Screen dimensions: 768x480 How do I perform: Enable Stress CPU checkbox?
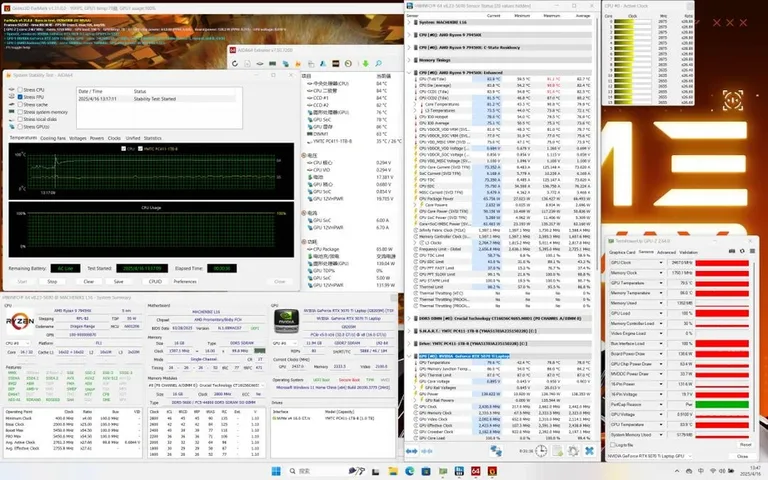(20, 90)
